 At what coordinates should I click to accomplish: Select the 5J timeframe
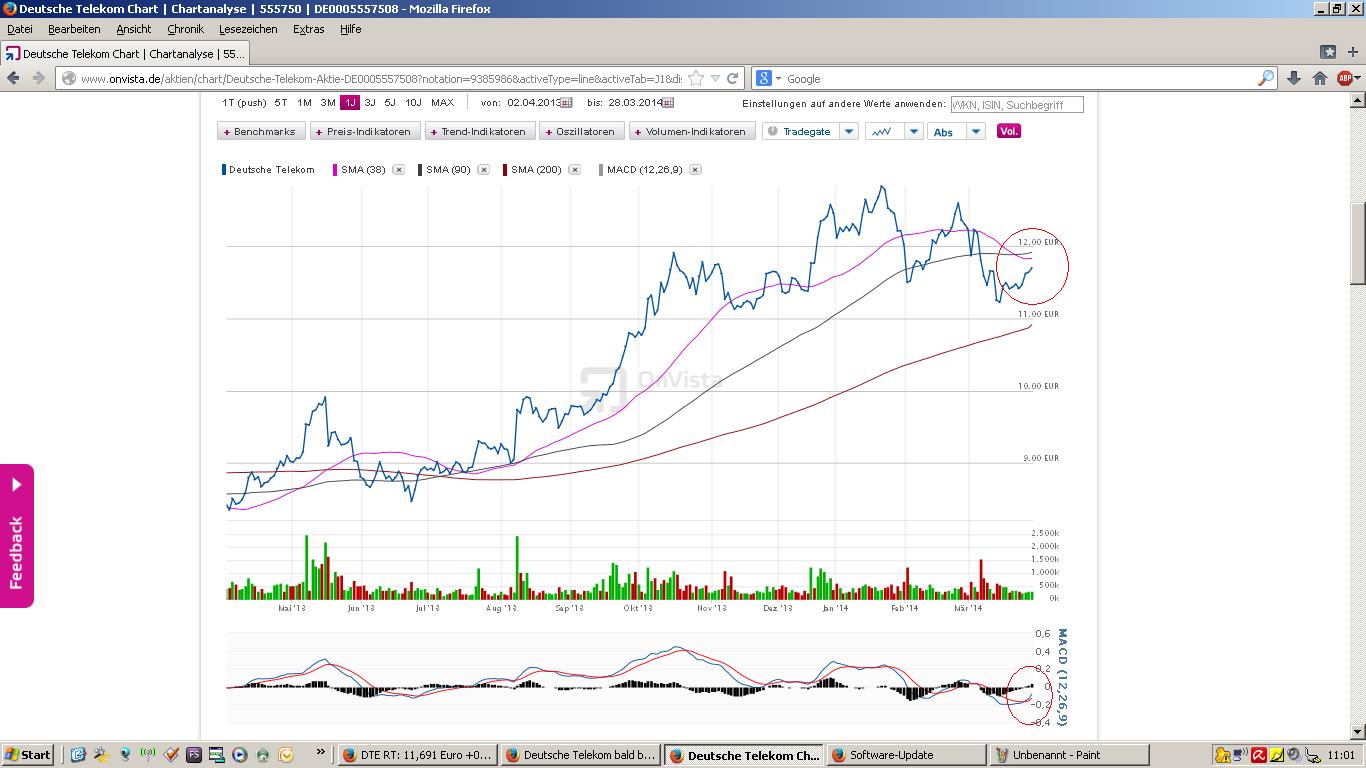click(x=390, y=103)
